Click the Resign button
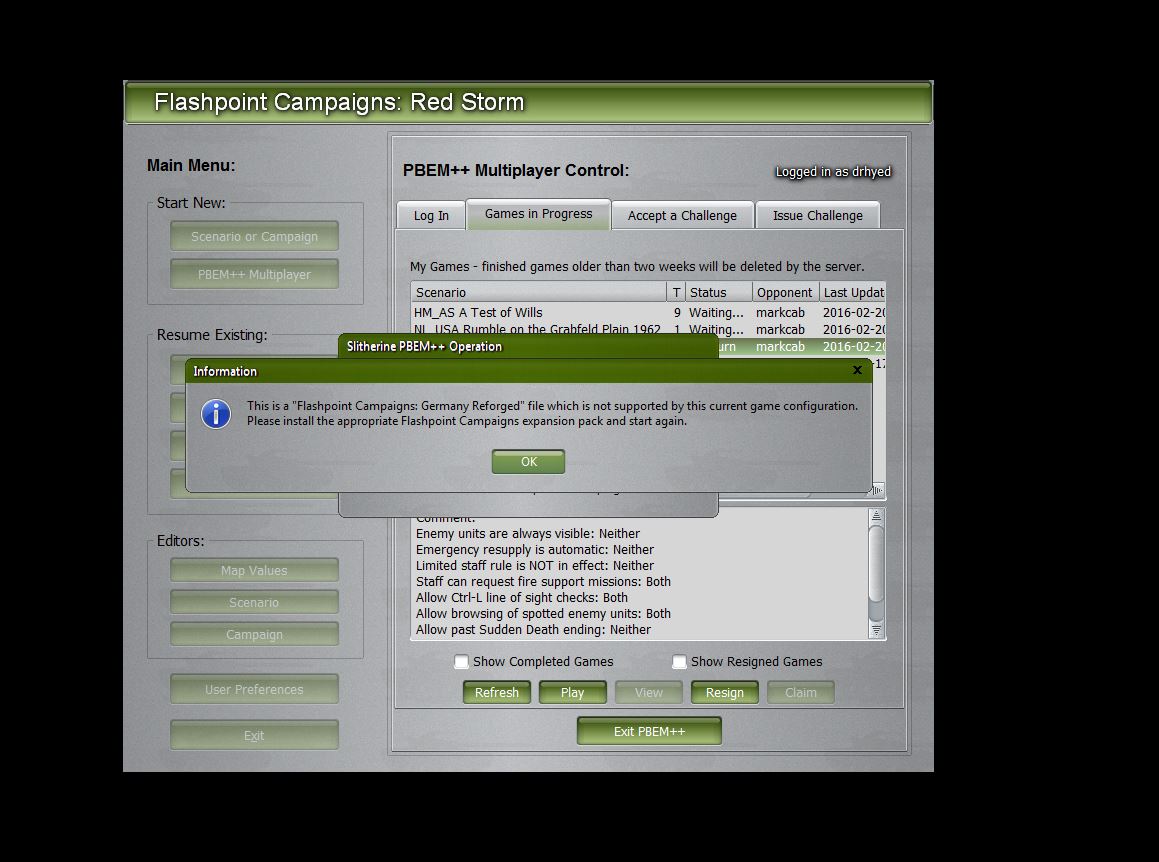Image resolution: width=1159 pixels, height=862 pixels. [724, 693]
